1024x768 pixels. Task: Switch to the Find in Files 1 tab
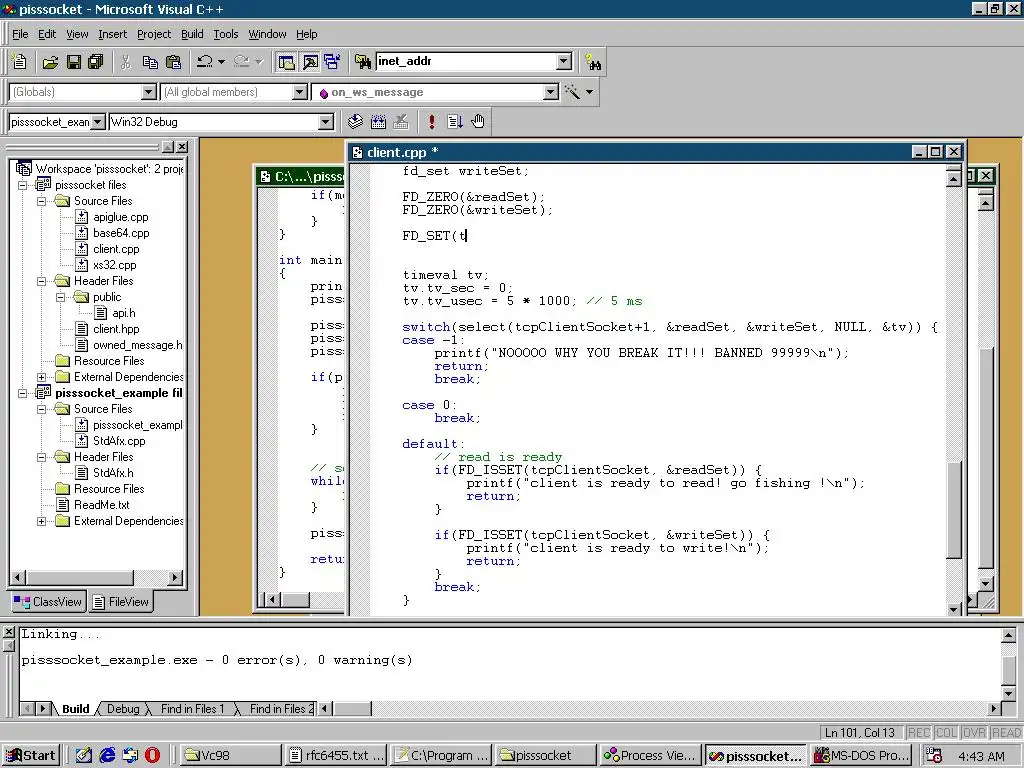click(192, 709)
